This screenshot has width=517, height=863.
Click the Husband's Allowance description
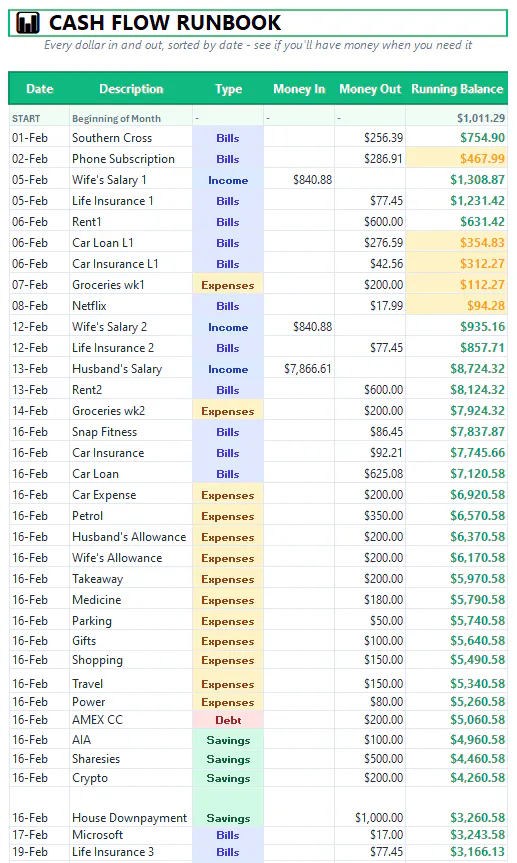pyautogui.click(x=131, y=537)
